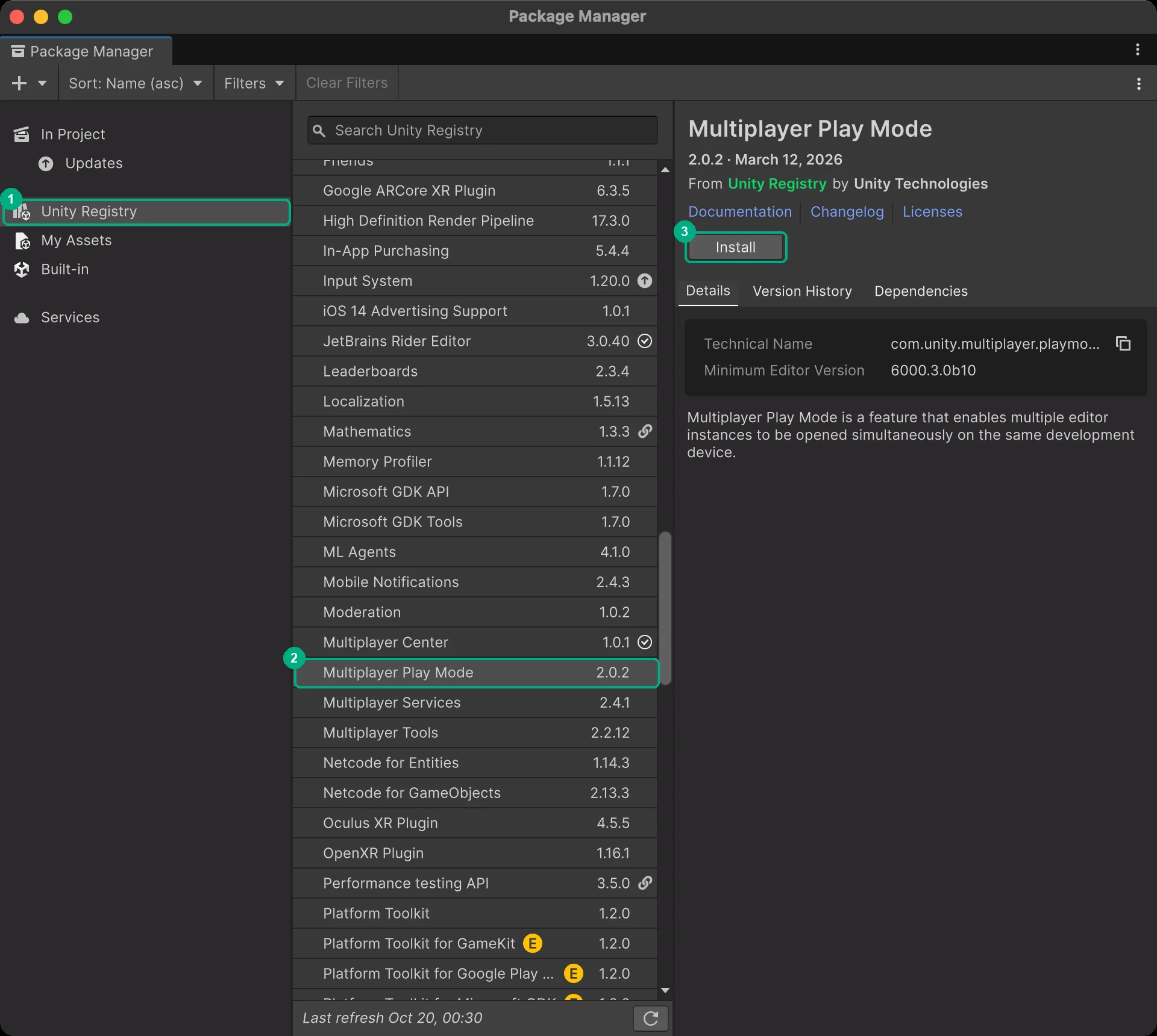Switch to the Dependencies tab
Image resolution: width=1157 pixels, height=1036 pixels.
click(921, 292)
